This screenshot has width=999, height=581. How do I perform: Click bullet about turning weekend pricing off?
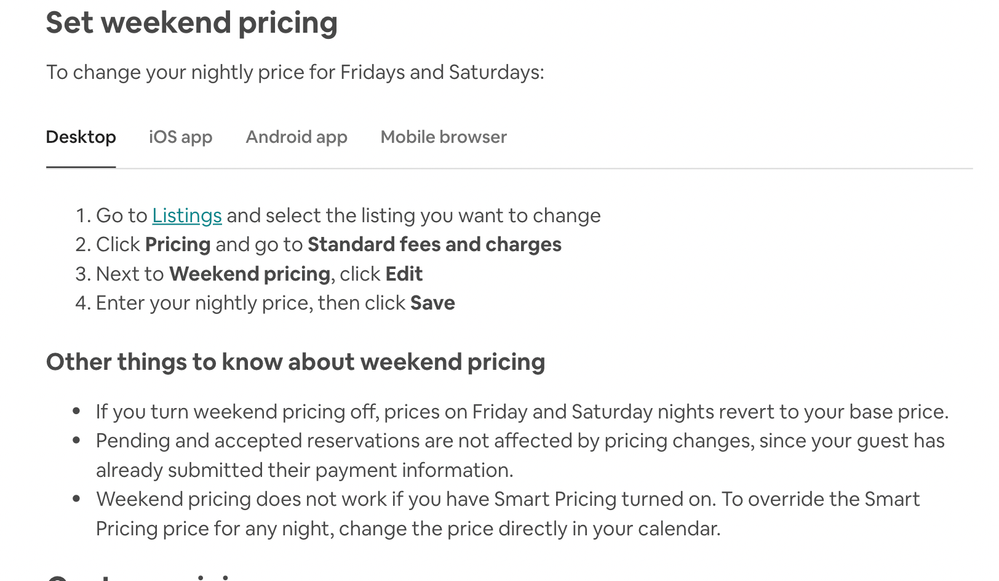(521, 412)
